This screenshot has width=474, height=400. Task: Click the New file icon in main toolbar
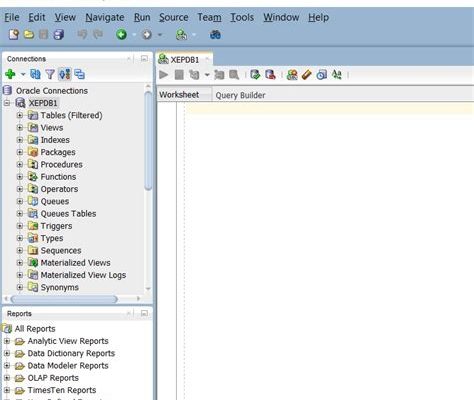(14, 34)
